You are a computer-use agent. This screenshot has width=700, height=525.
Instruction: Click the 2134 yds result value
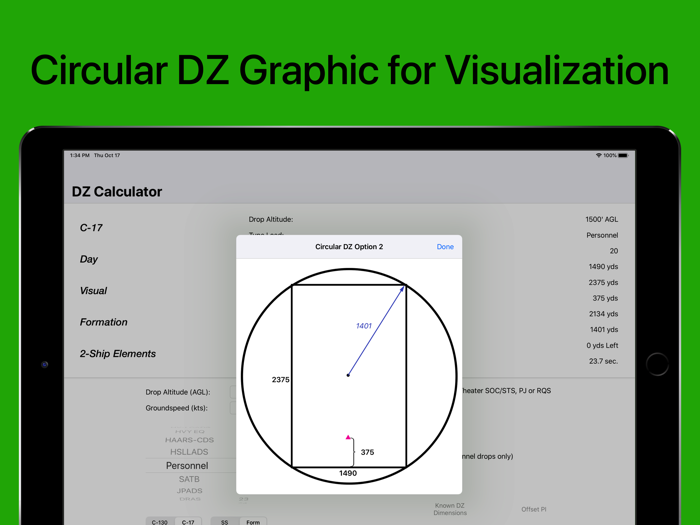pos(603,314)
